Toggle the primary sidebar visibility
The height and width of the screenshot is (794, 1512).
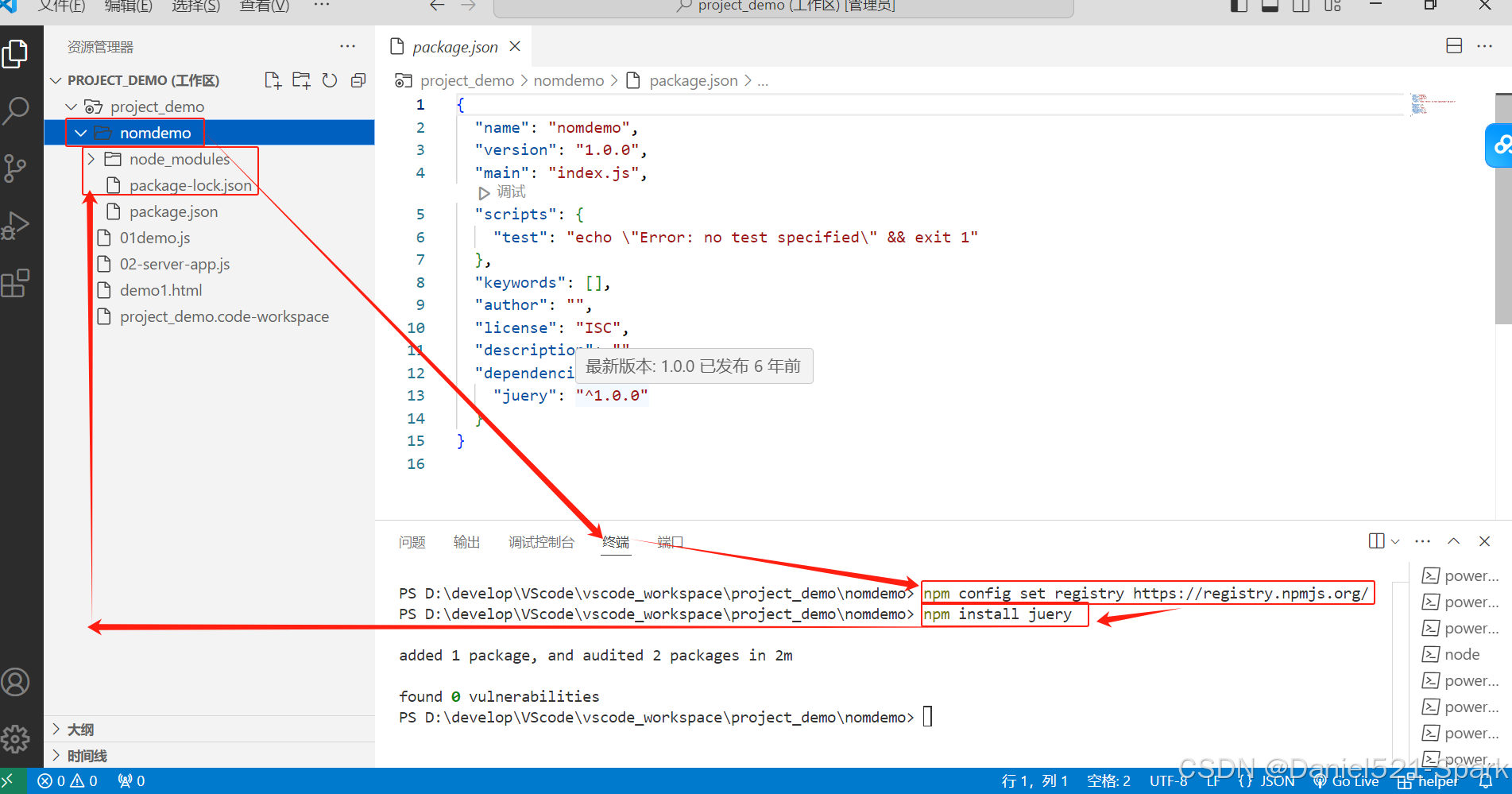click(x=1239, y=6)
